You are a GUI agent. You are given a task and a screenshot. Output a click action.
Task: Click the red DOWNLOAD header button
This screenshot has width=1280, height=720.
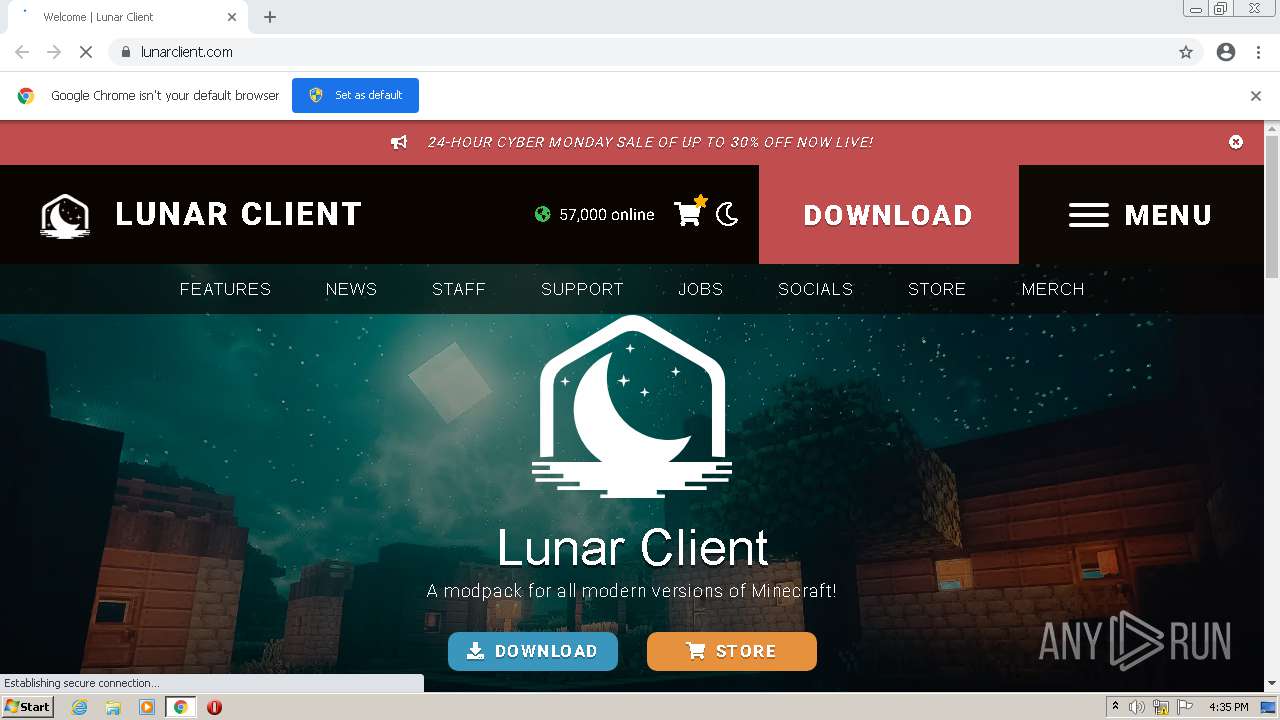[x=888, y=215]
